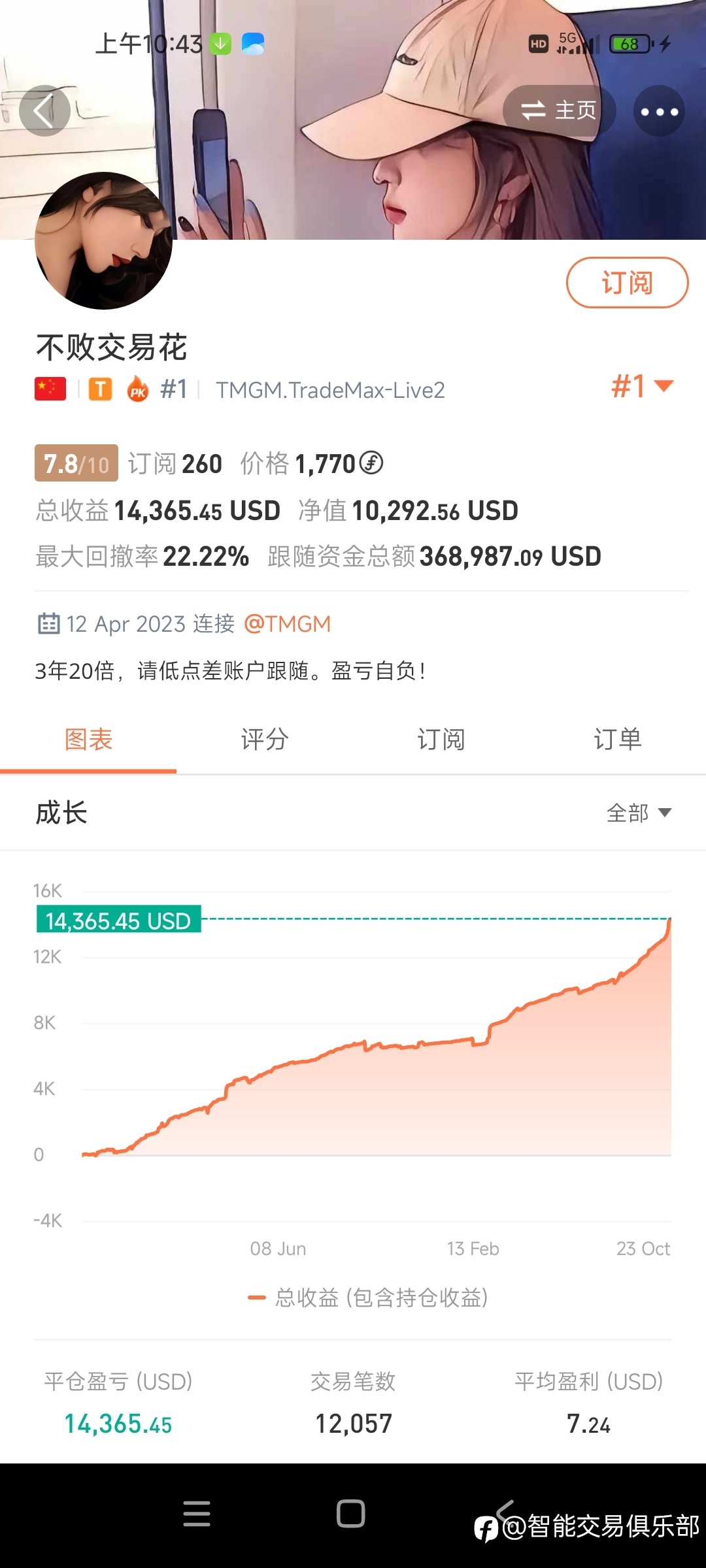Tap the calendar icon near 12 Apr 2023

point(48,623)
